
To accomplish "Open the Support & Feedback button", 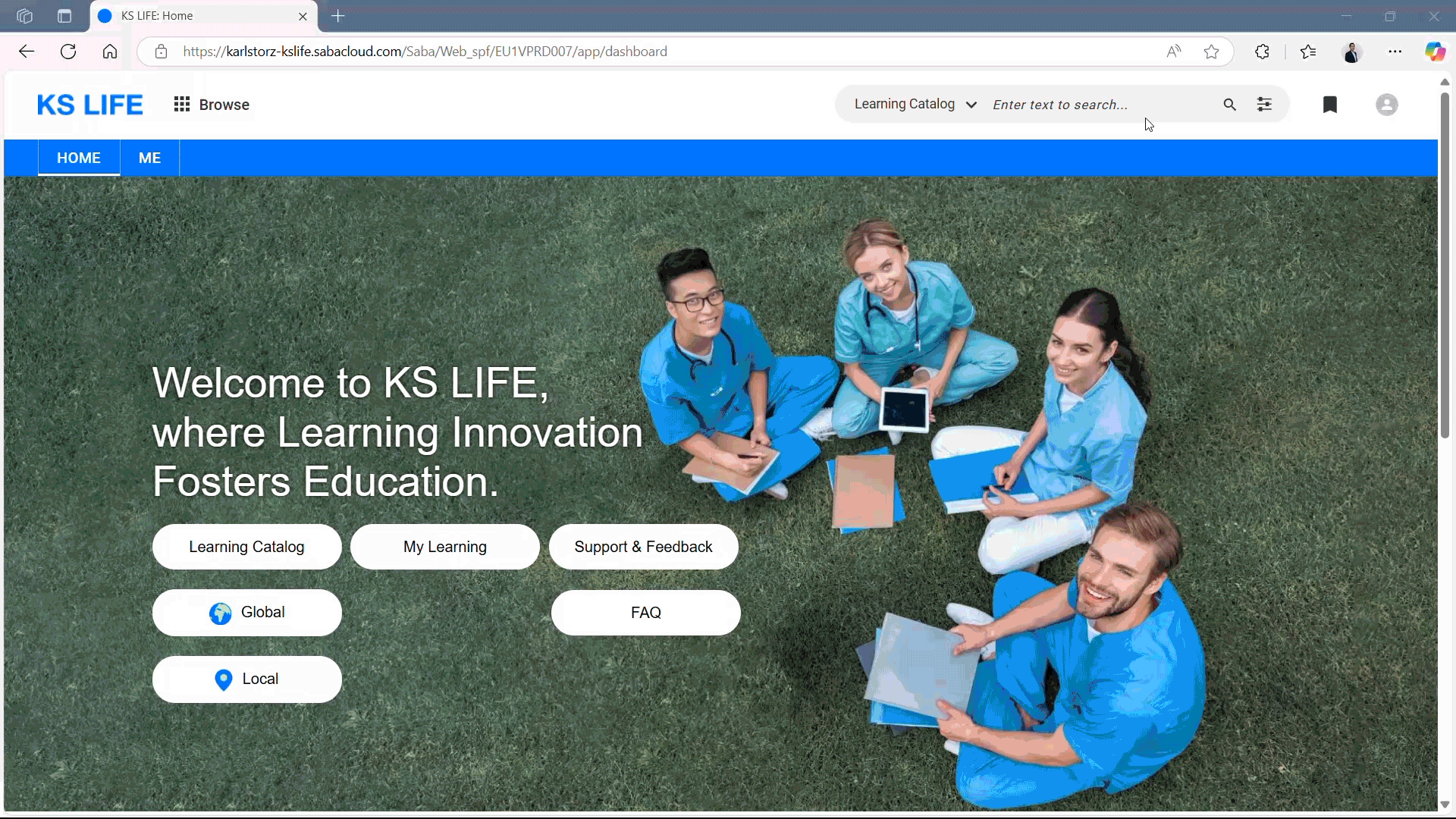I will click(643, 547).
